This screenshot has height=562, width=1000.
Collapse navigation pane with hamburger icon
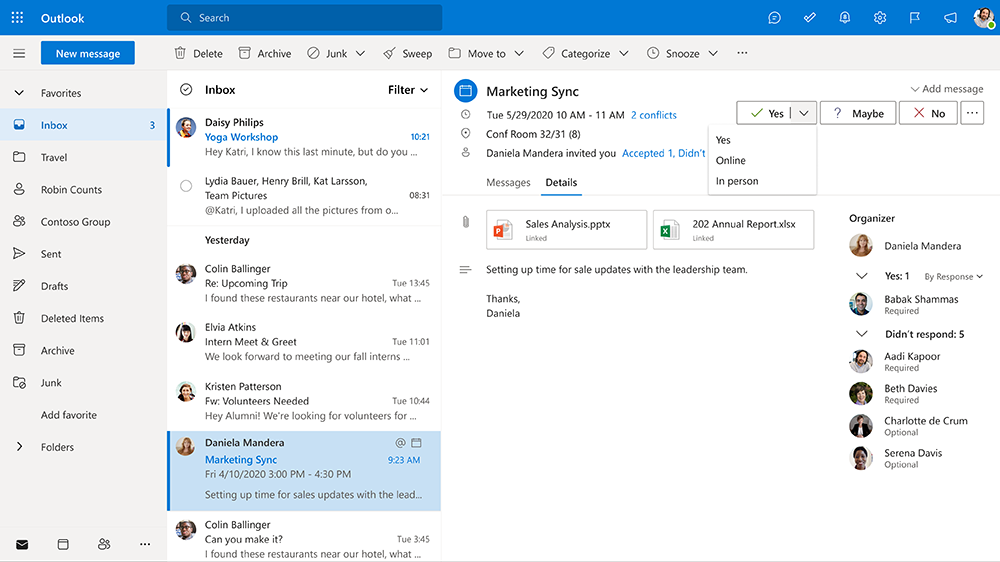[18, 54]
